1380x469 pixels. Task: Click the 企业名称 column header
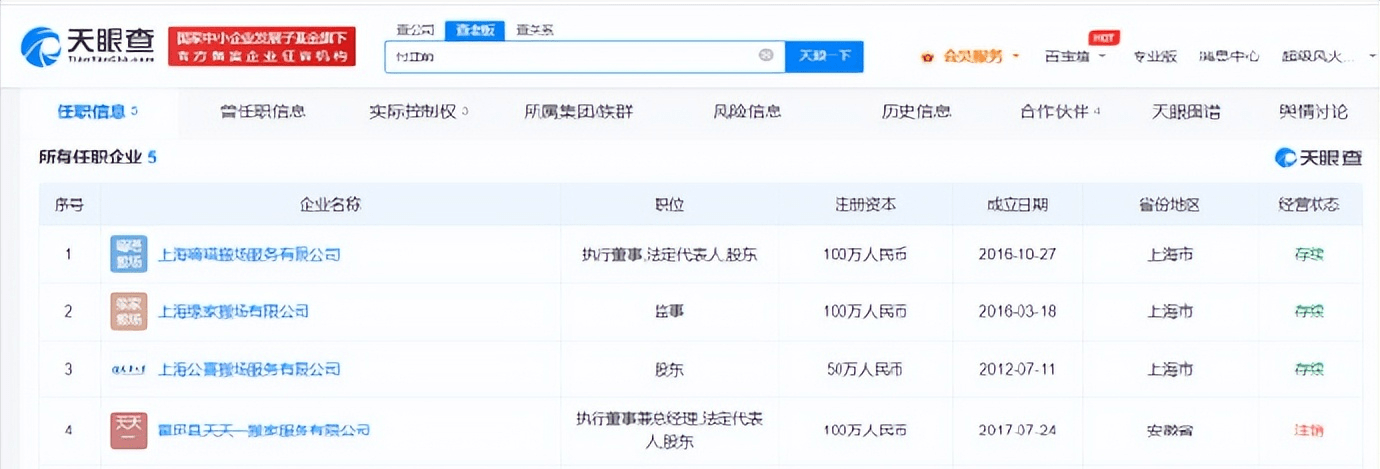coord(330,204)
